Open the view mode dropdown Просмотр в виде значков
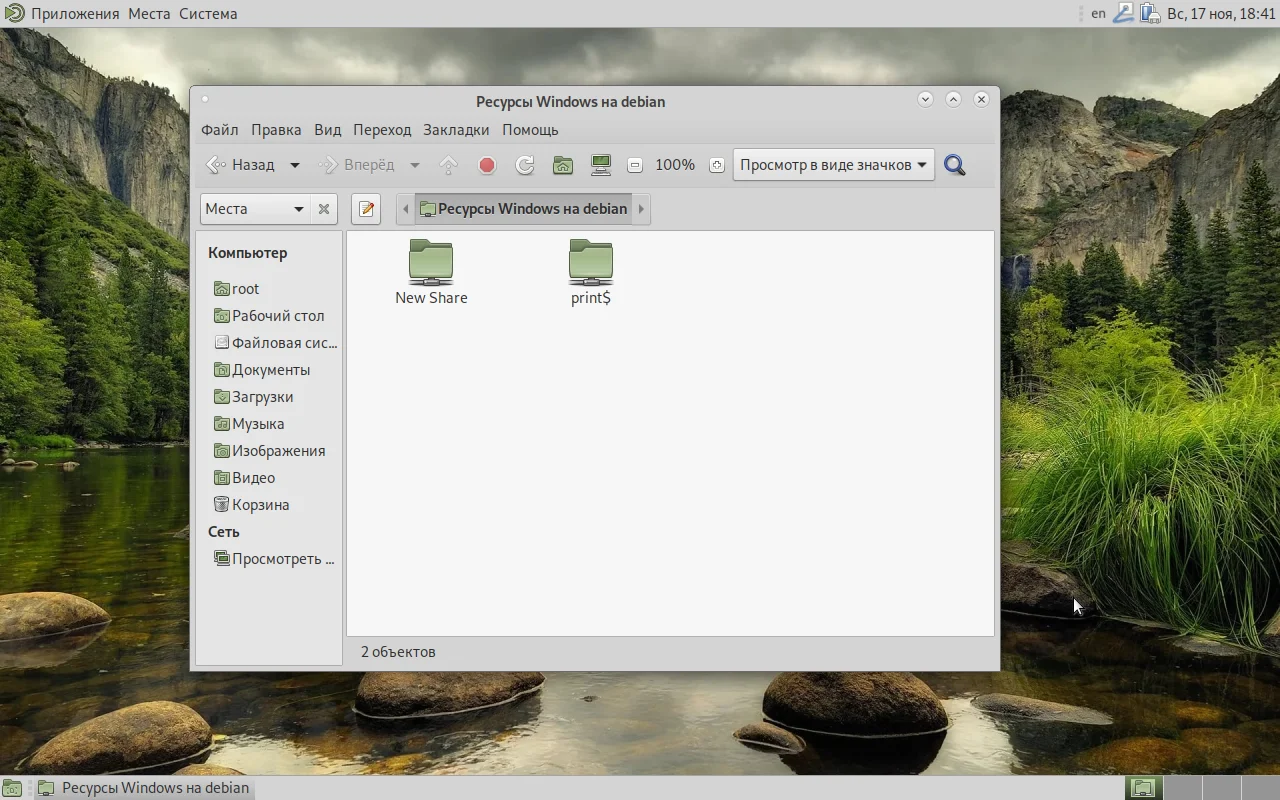1280x800 pixels. coord(833,165)
